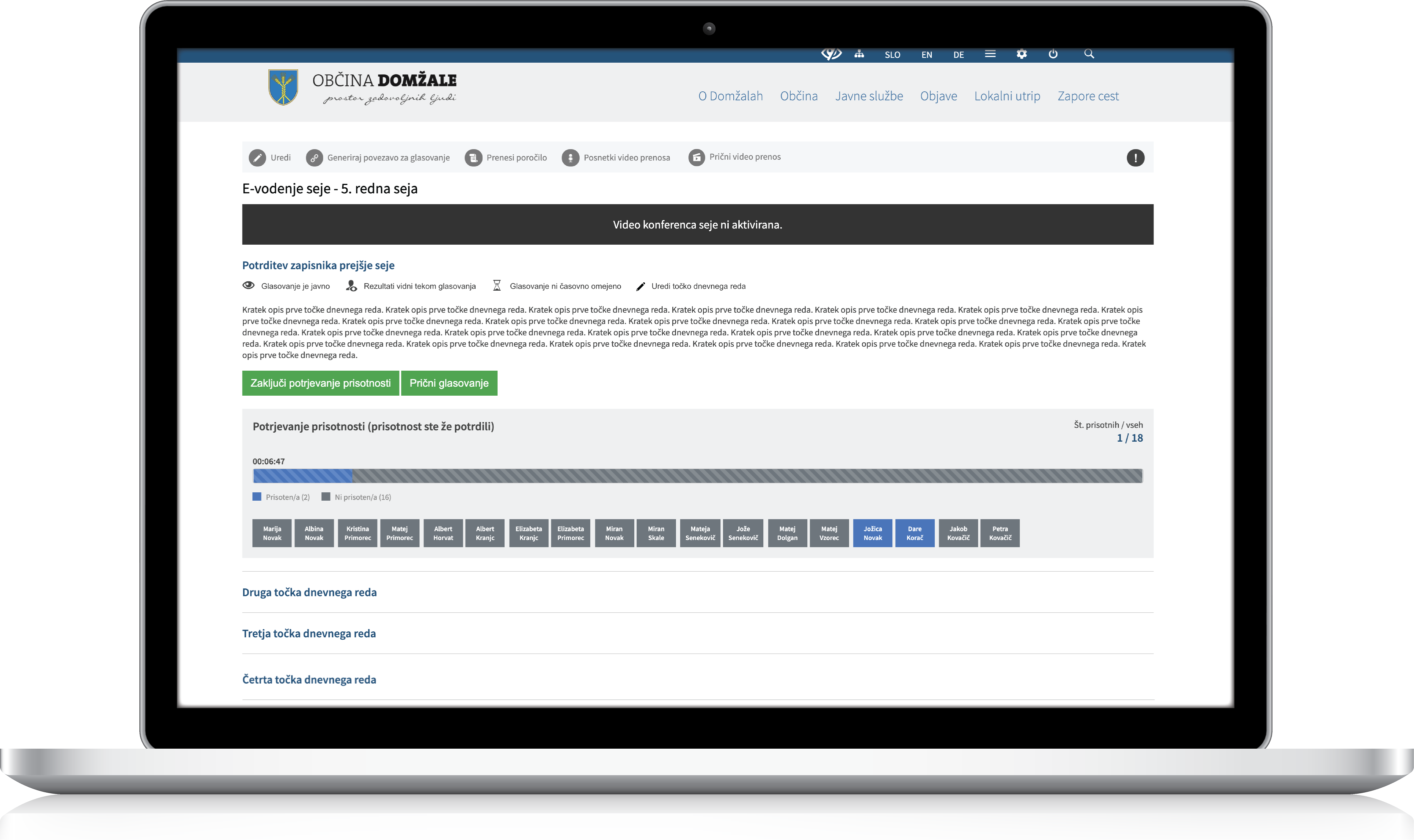
Task: Click the attendance progress bar
Action: [x=697, y=476]
